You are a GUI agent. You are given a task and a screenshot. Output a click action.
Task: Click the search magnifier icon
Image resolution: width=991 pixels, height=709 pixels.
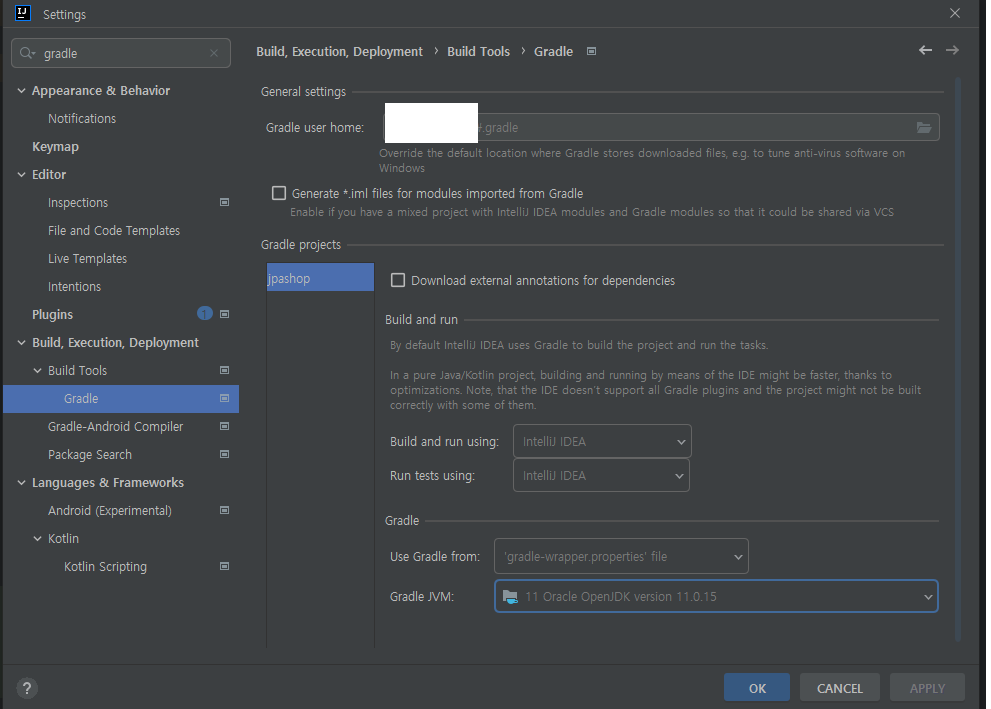point(27,53)
